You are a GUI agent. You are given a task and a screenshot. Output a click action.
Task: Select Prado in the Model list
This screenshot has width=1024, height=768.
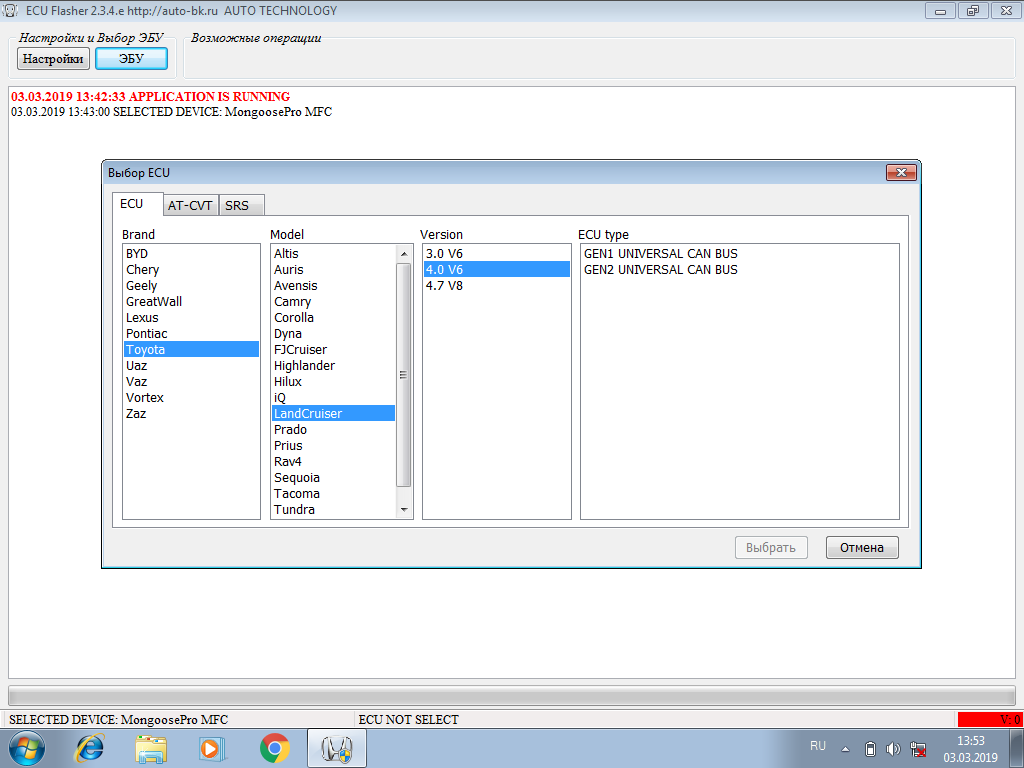(334, 430)
